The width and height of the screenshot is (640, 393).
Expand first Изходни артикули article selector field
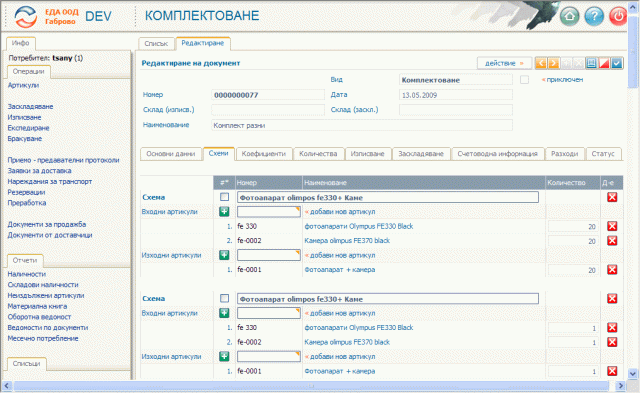(x=269, y=255)
